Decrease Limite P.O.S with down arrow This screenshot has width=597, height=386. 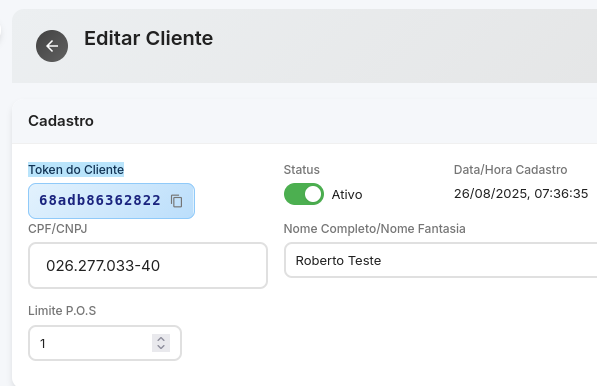click(161, 347)
